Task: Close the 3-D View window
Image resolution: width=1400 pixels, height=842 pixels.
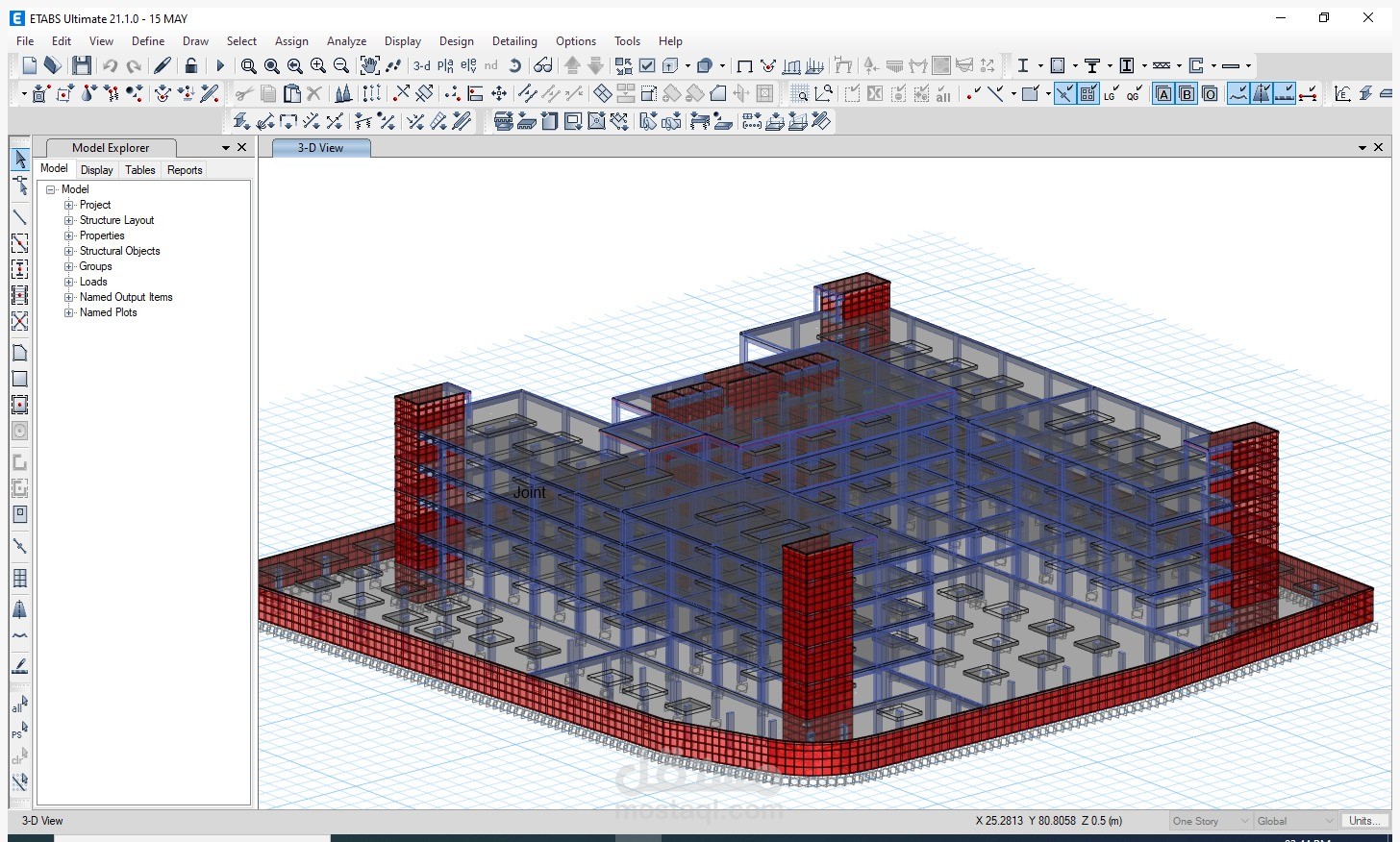Action: tap(1379, 148)
